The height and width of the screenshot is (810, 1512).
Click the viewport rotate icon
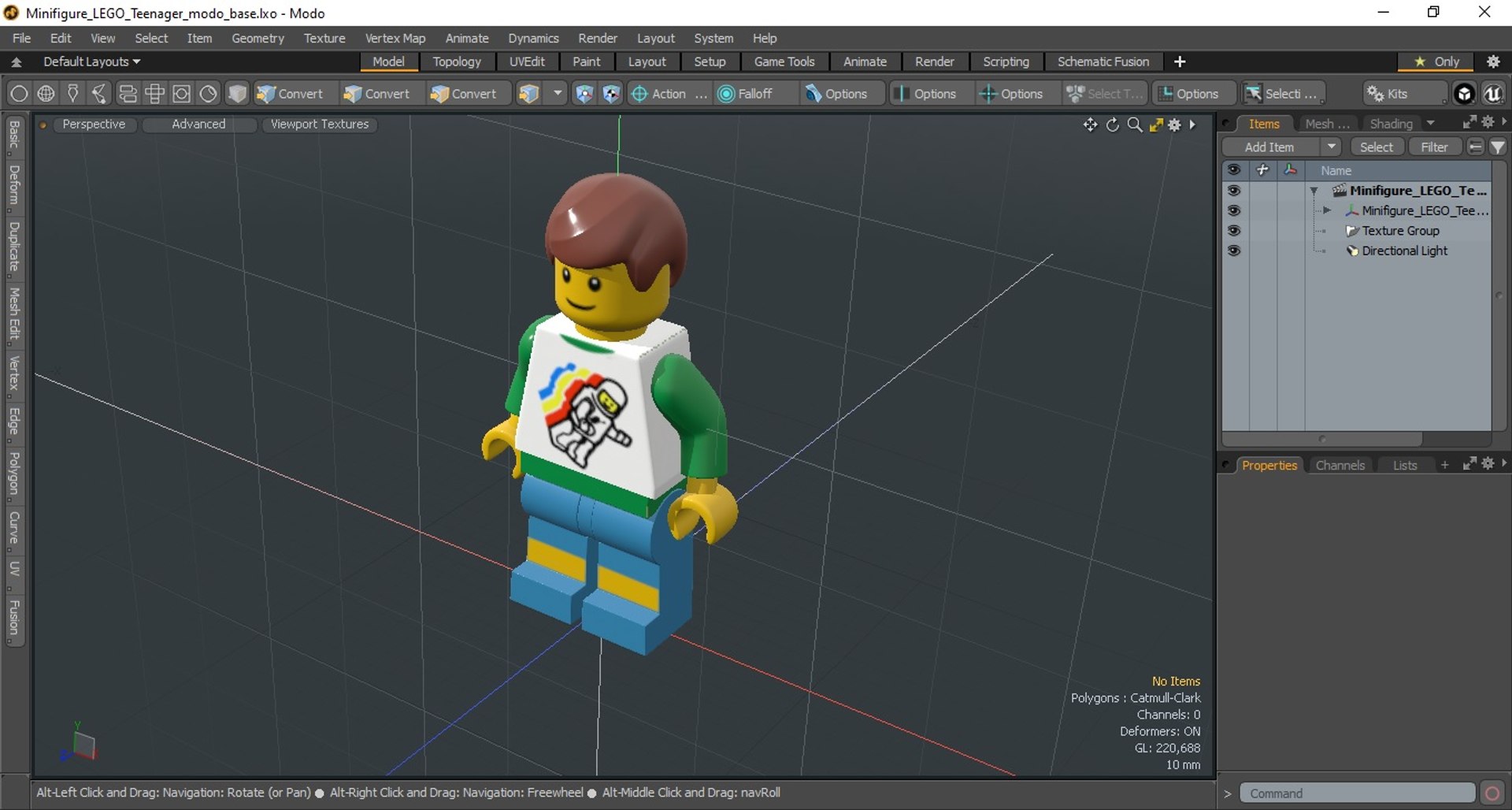click(1113, 124)
